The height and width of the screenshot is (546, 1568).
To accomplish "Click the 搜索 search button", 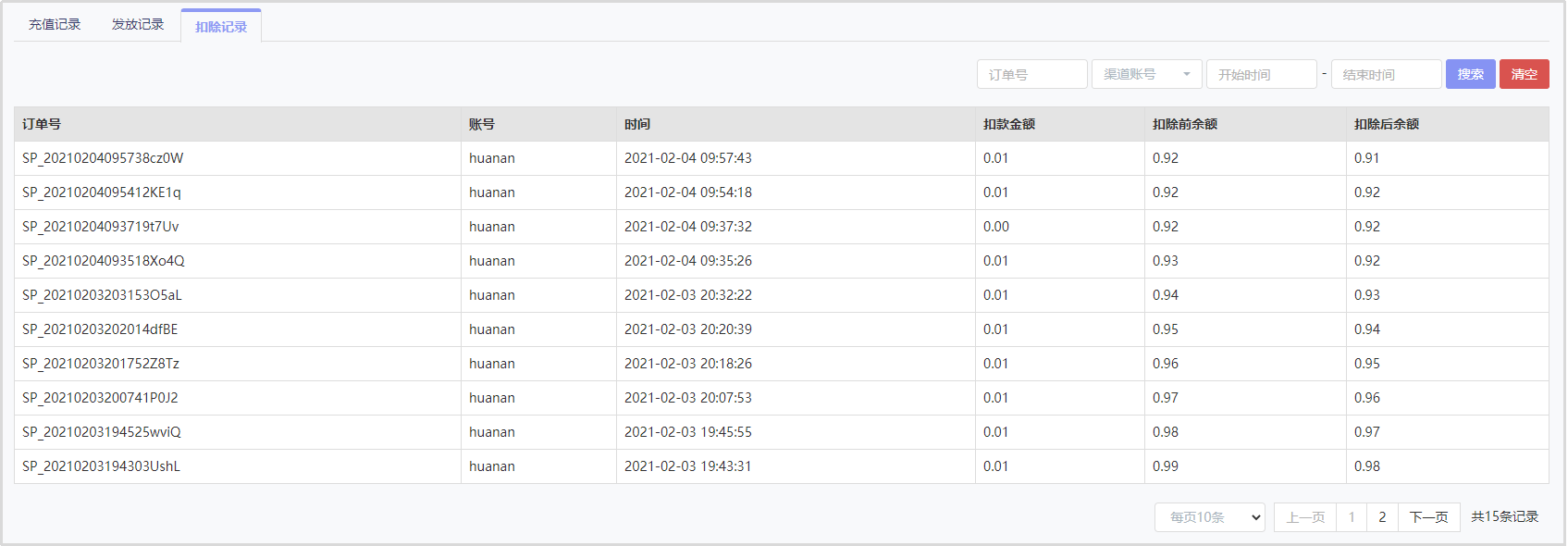I will 1471,74.
